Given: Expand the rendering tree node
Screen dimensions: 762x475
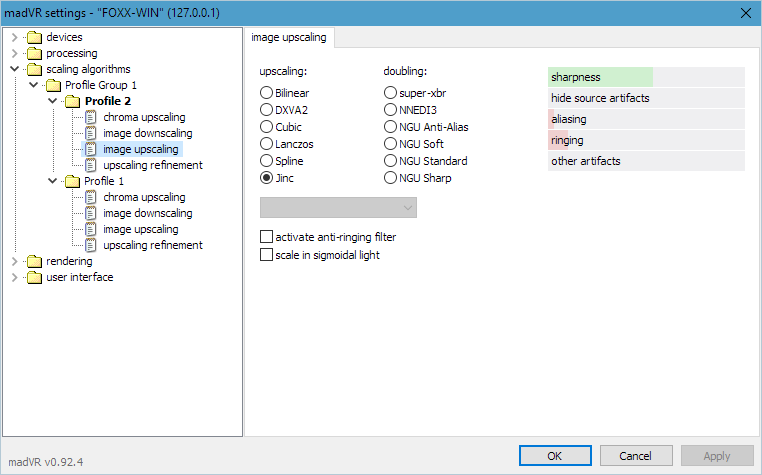Looking at the screenshot, I should point(15,262).
